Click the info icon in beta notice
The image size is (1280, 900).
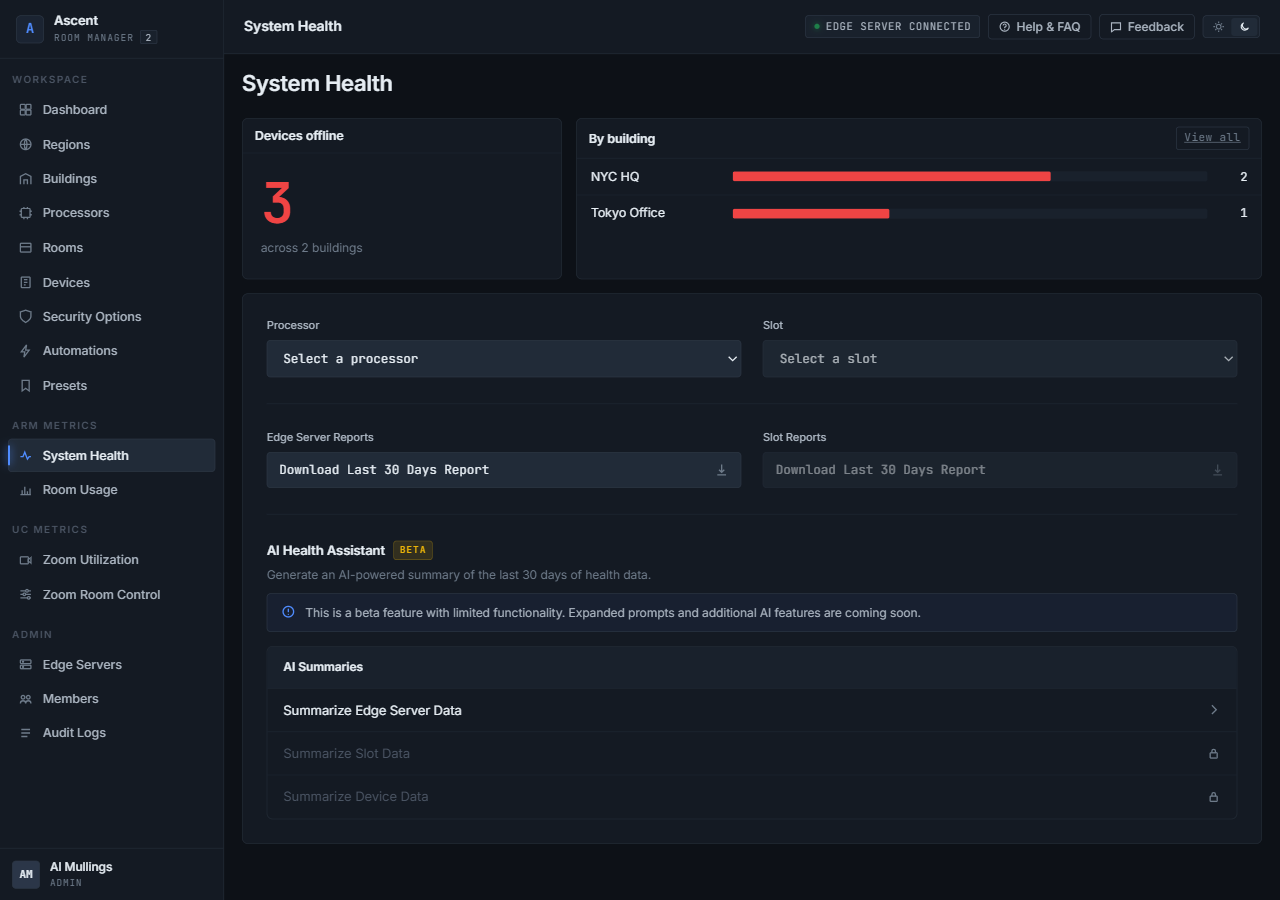pyautogui.click(x=289, y=612)
